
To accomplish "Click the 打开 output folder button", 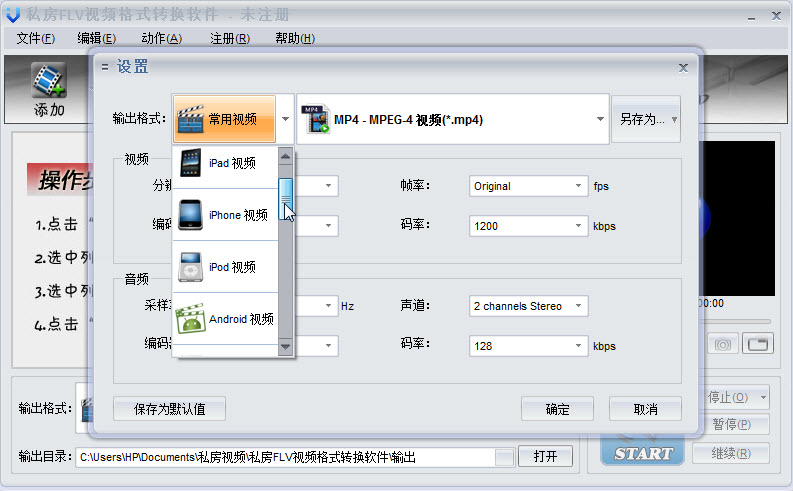I will tap(545, 457).
